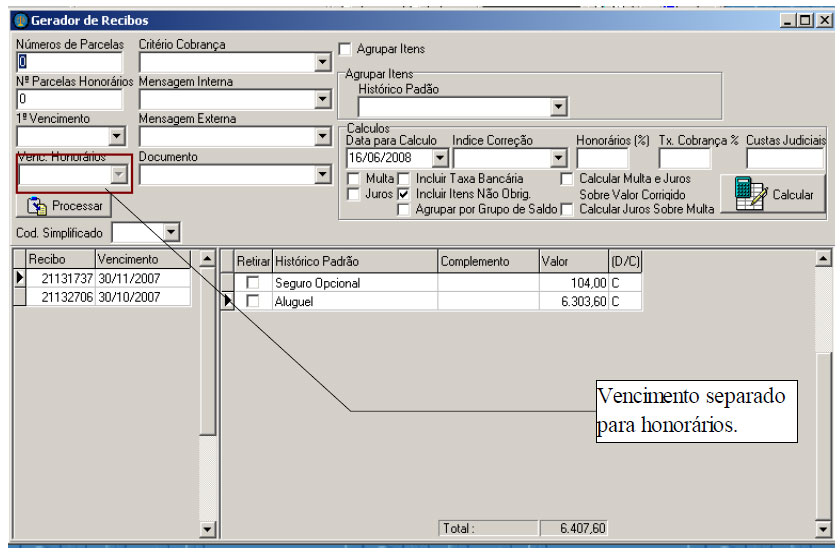Image resolution: width=840 pixels, height=558 pixels.
Task: Click the Honorários (%) input field
Action: [x=602, y=158]
